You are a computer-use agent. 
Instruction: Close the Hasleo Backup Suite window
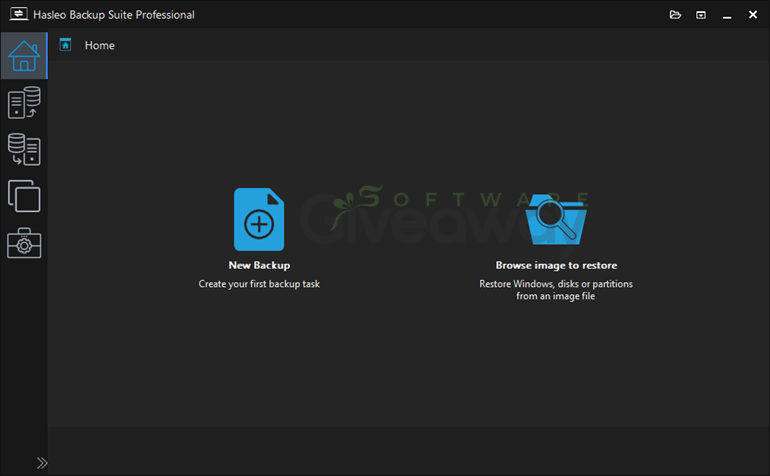[x=752, y=15]
